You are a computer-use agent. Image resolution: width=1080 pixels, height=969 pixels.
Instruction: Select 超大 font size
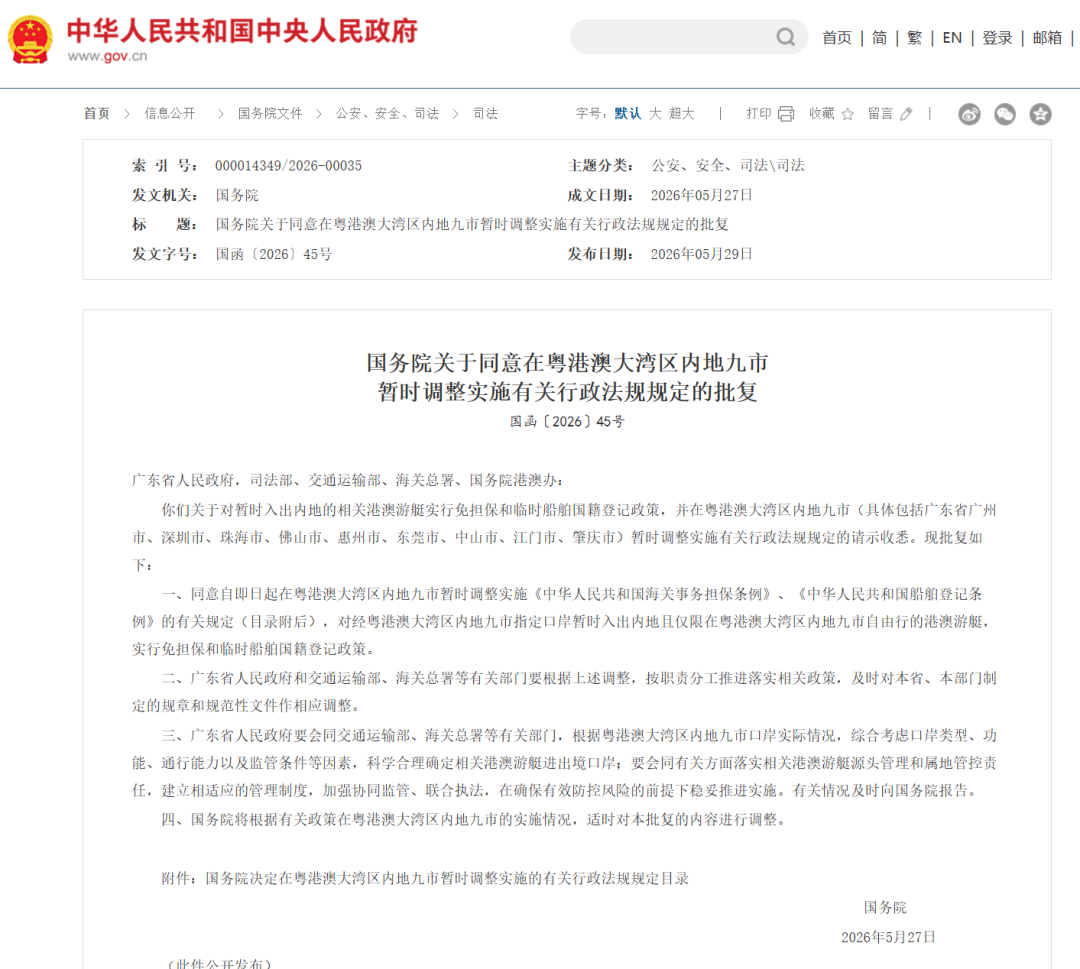[682, 114]
